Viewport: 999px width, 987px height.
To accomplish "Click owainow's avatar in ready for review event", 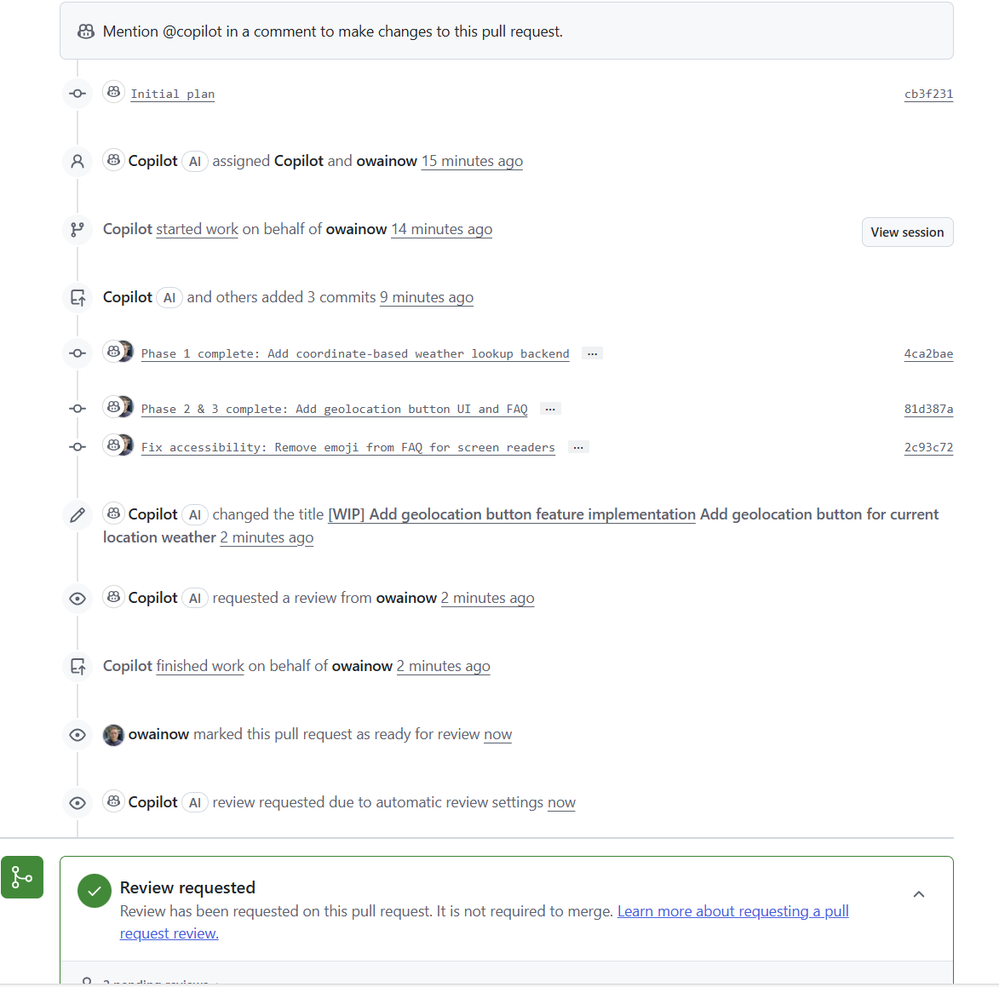I will (x=114, y=734).
